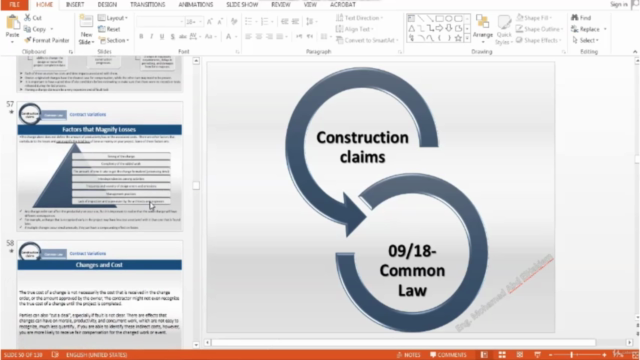Select slide 57 Factors that Magnify Losses thumbnail
Image resolution: width=640 pixels, height=360 pixels.
point(100,167)
